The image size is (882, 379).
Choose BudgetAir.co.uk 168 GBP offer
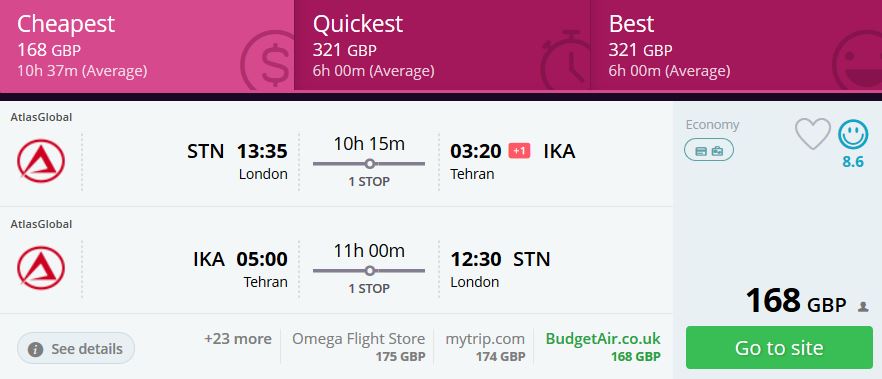(603, 347)
